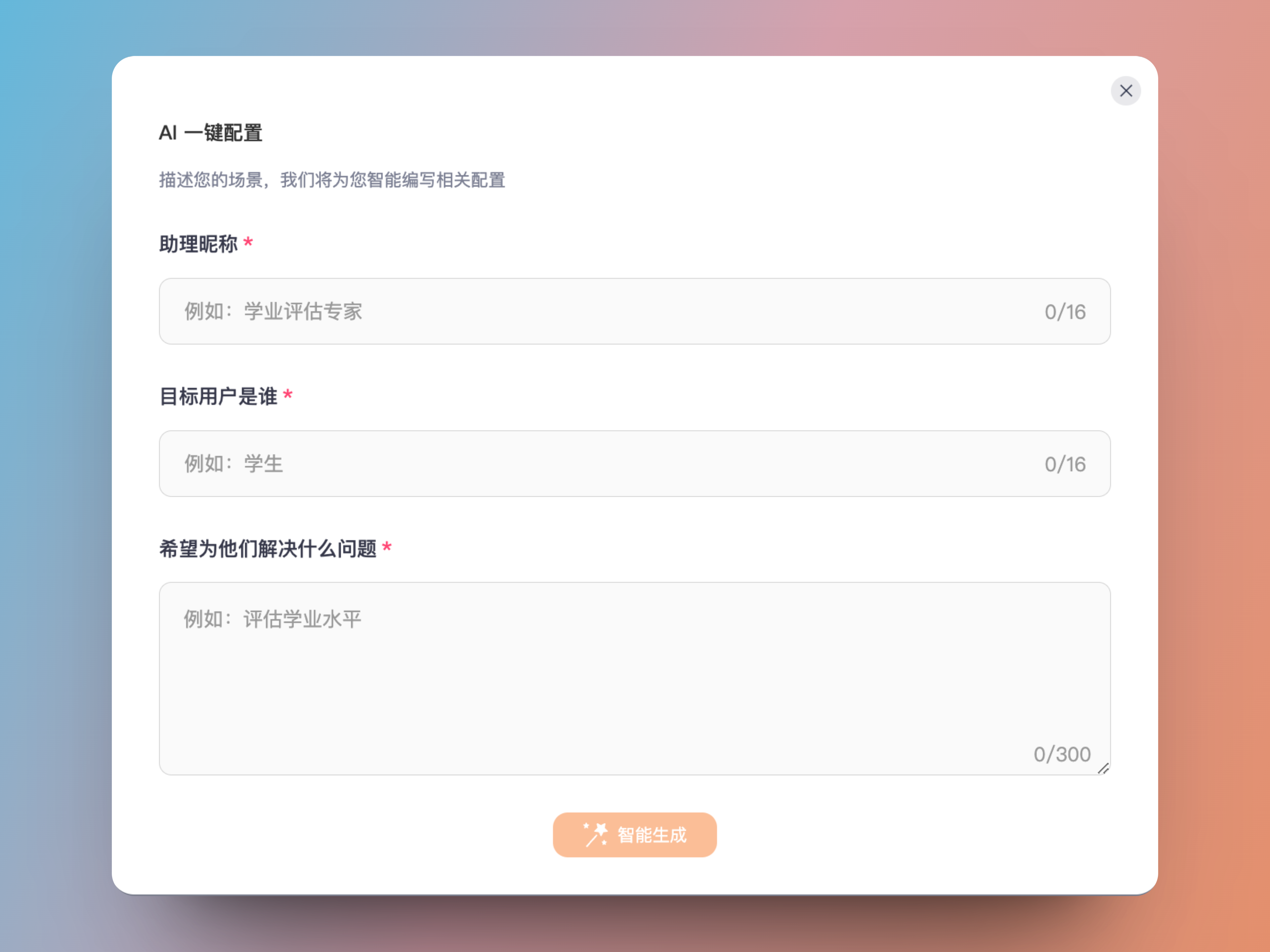Click the red asterisk beside 助理昵称
This screenshot has width=1270, height=952.
coord(248,242)
